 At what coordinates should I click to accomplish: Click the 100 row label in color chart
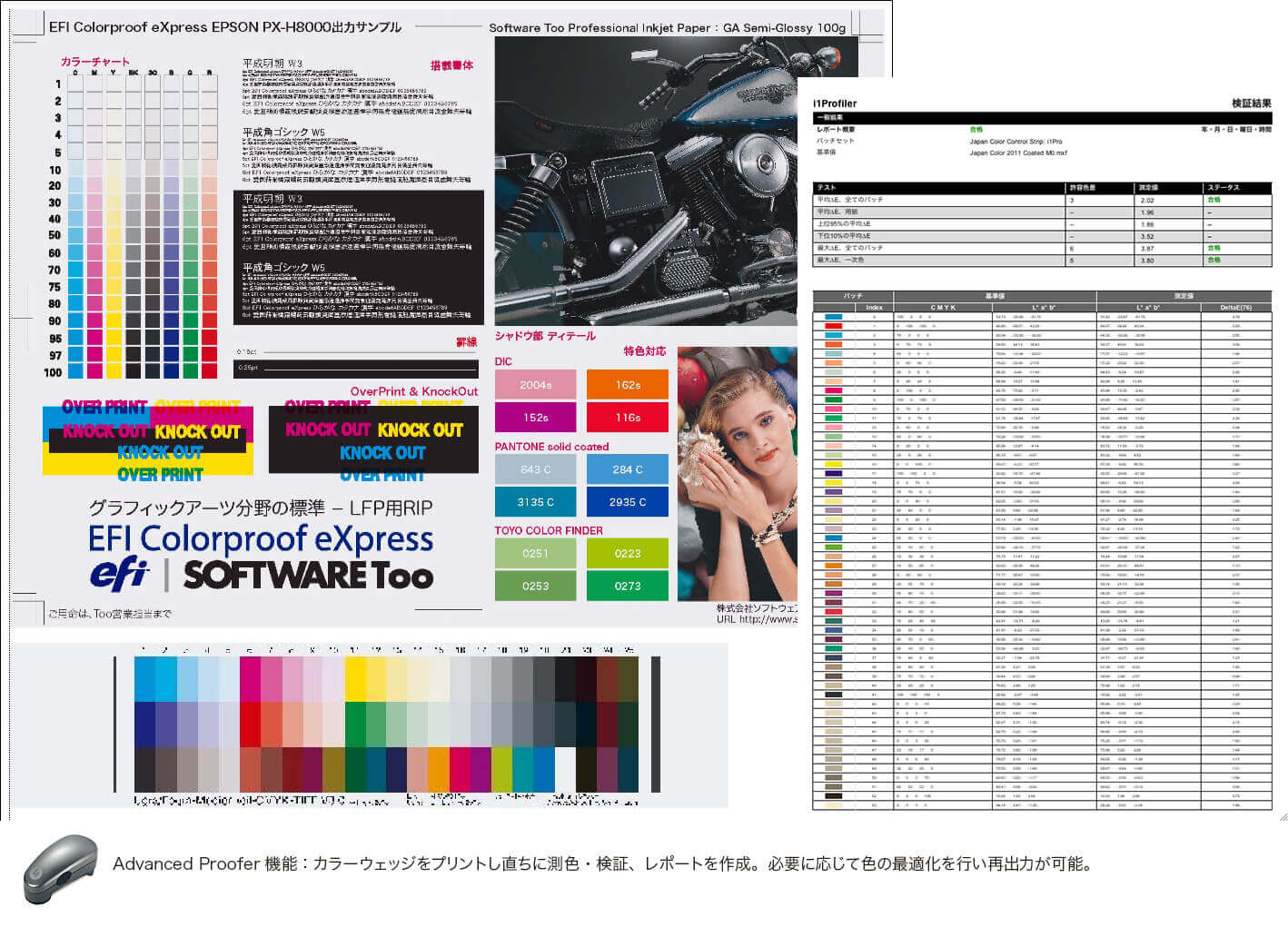[53, 372]
